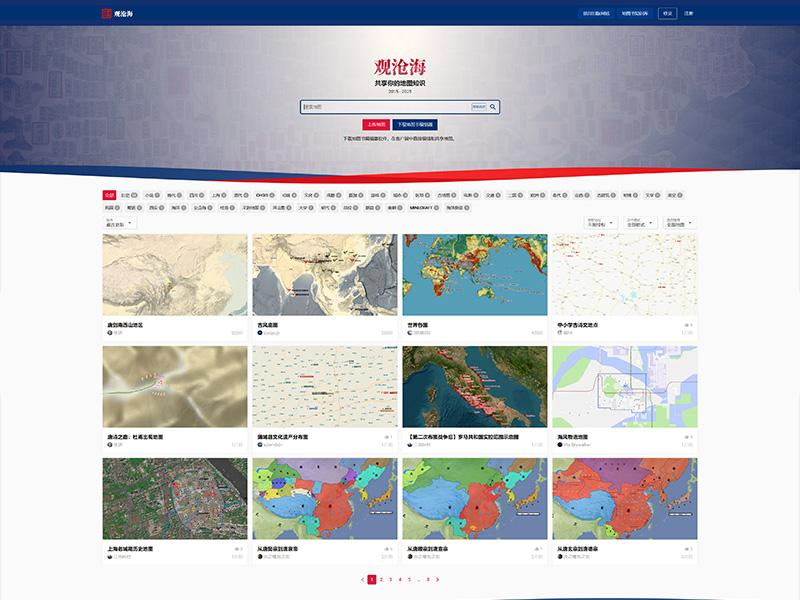Click the magnifier search icon

(x=494, y=107)
